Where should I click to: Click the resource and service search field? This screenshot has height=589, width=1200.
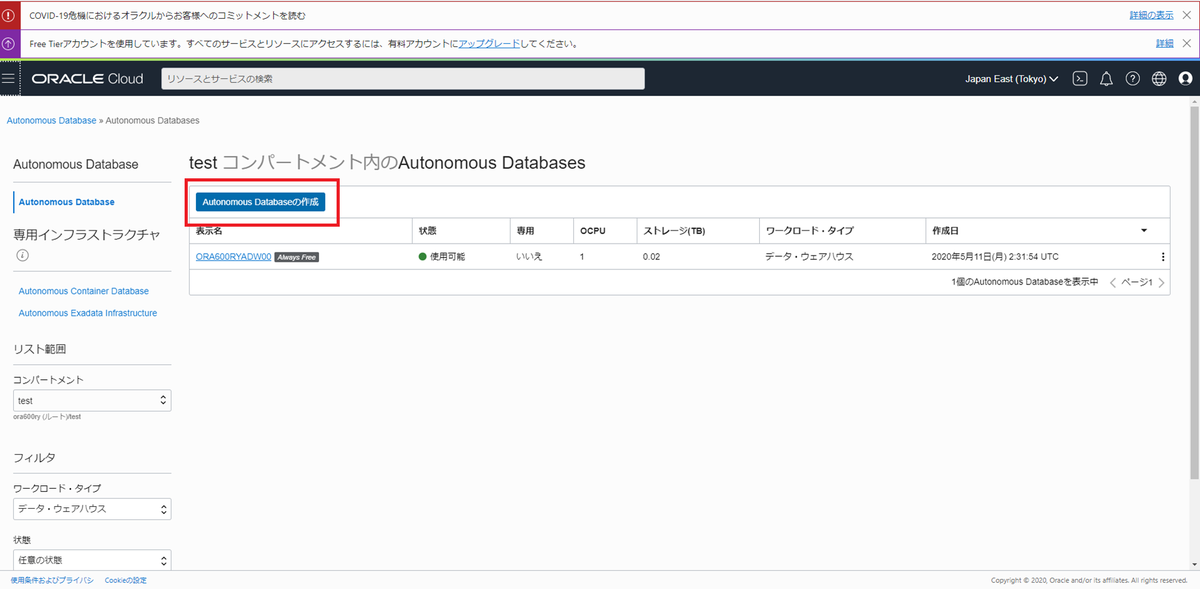tap(403, 78)
